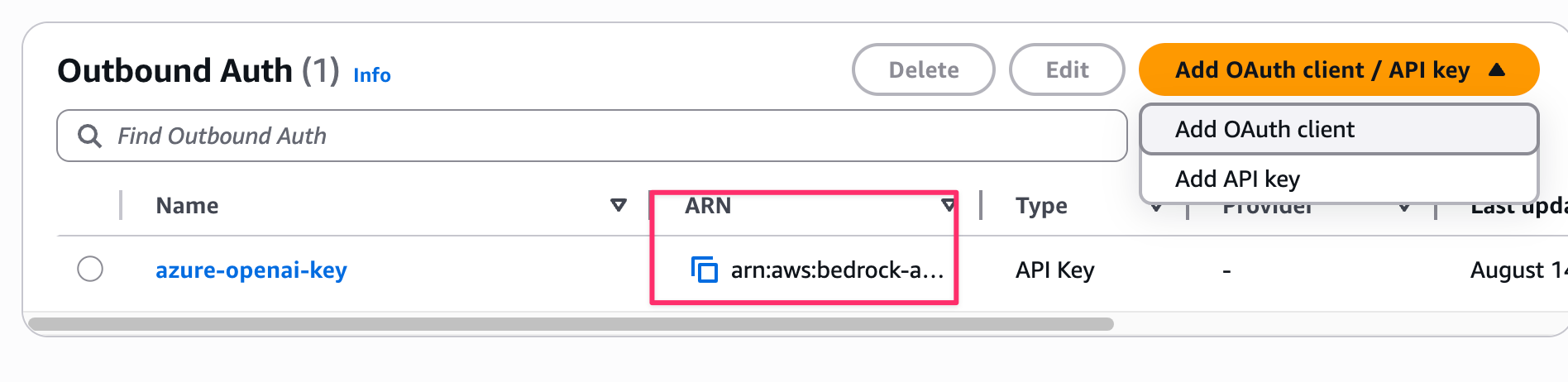
Task: Focus the Find Outbound Auth search field
Action: point(592,136)
